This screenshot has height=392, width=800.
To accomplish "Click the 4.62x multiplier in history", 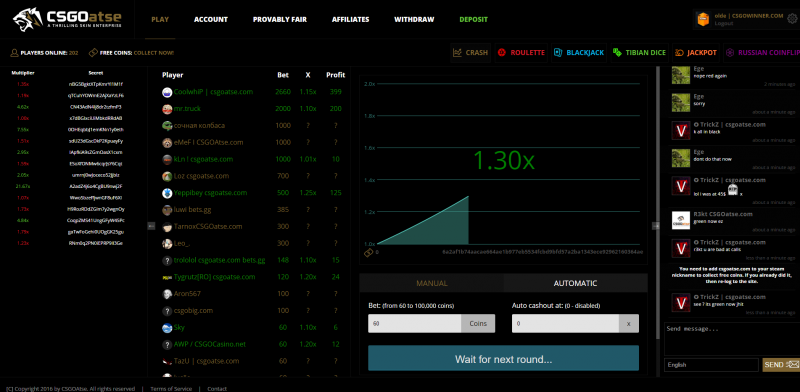I will (x=22, y=107).
